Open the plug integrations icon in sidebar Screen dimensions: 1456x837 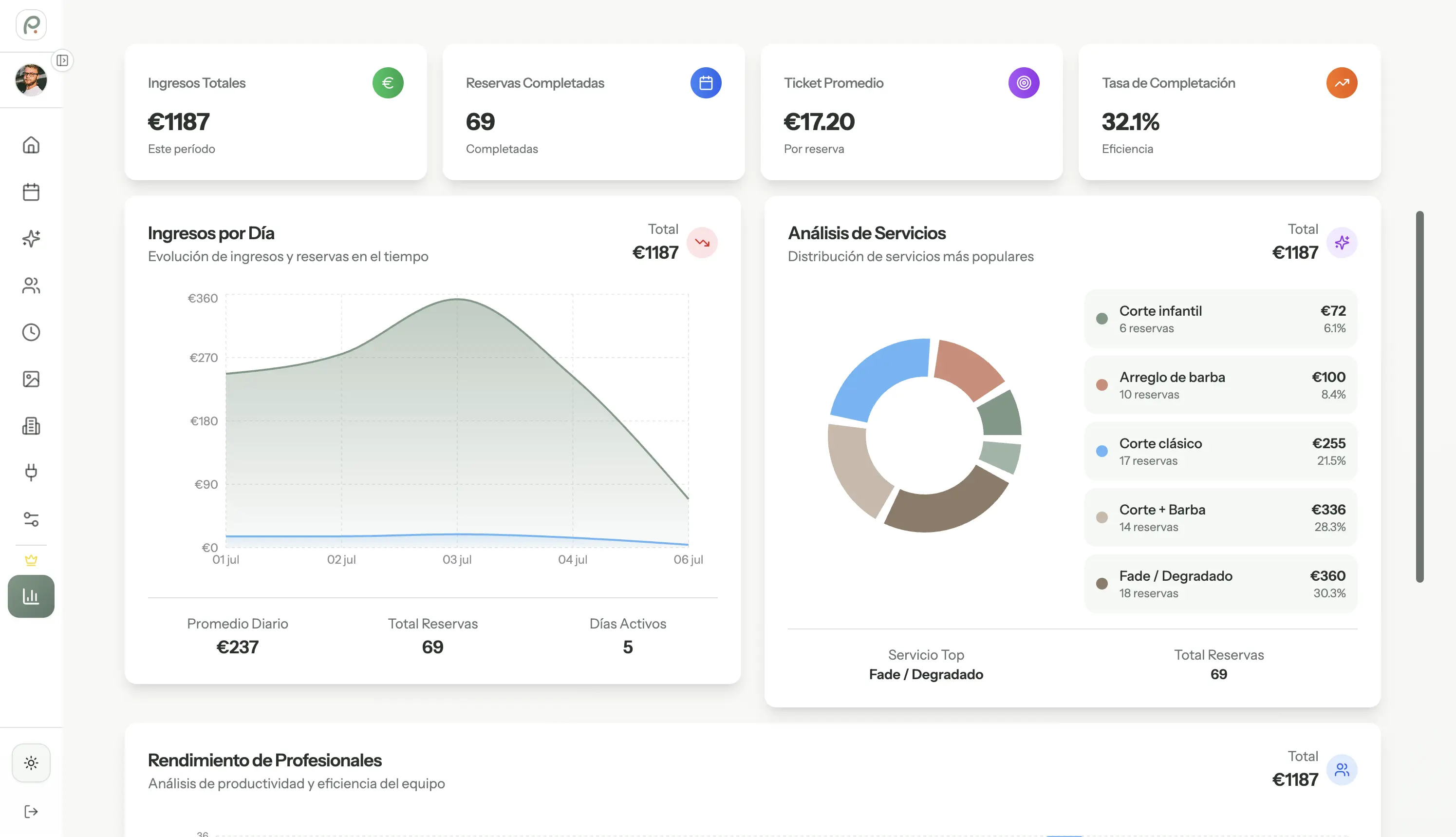pyautogui.click(x=31, y=473)
